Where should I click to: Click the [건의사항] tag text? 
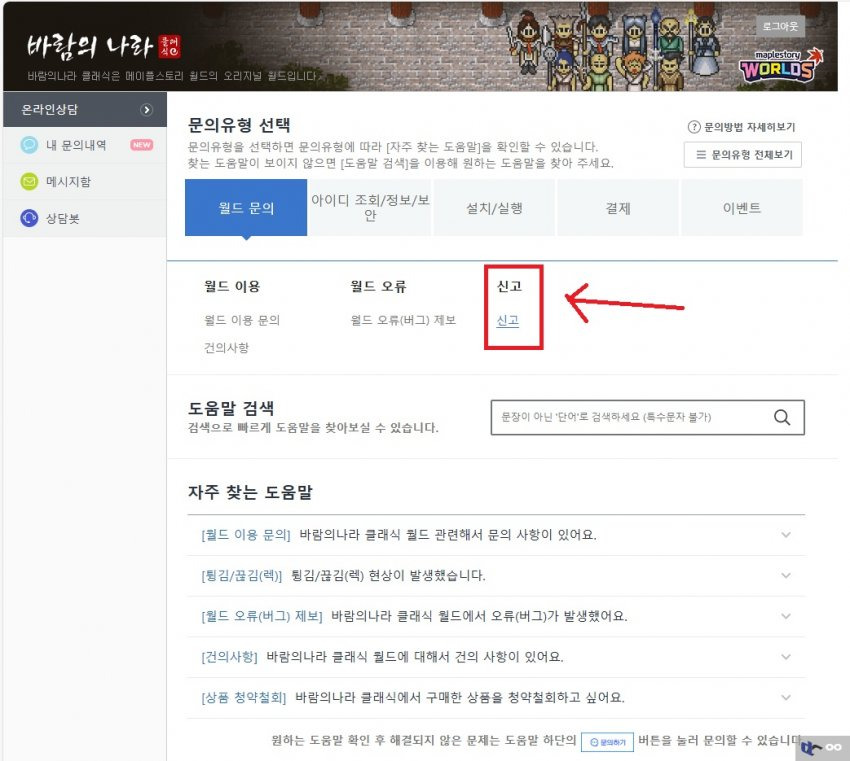coord(229,657)
